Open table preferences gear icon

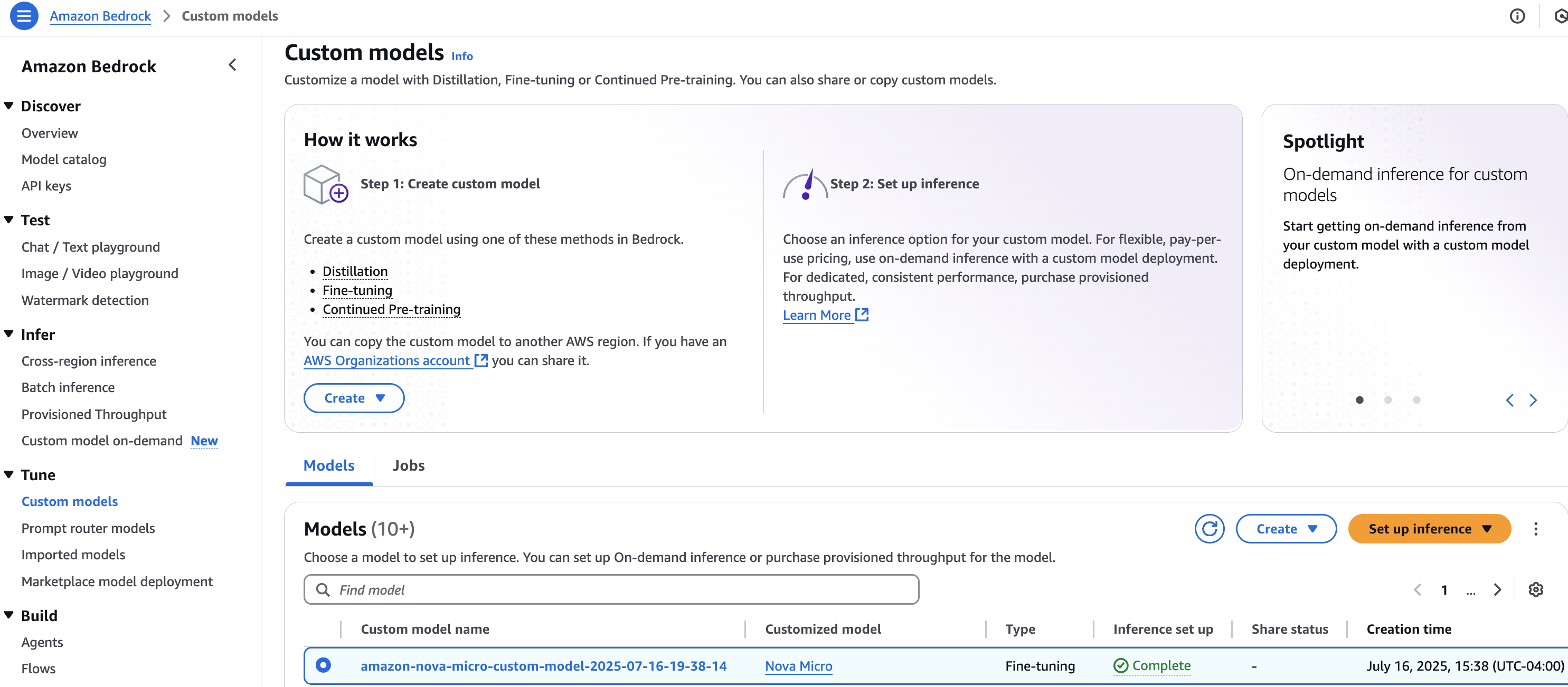point(1535,589)
